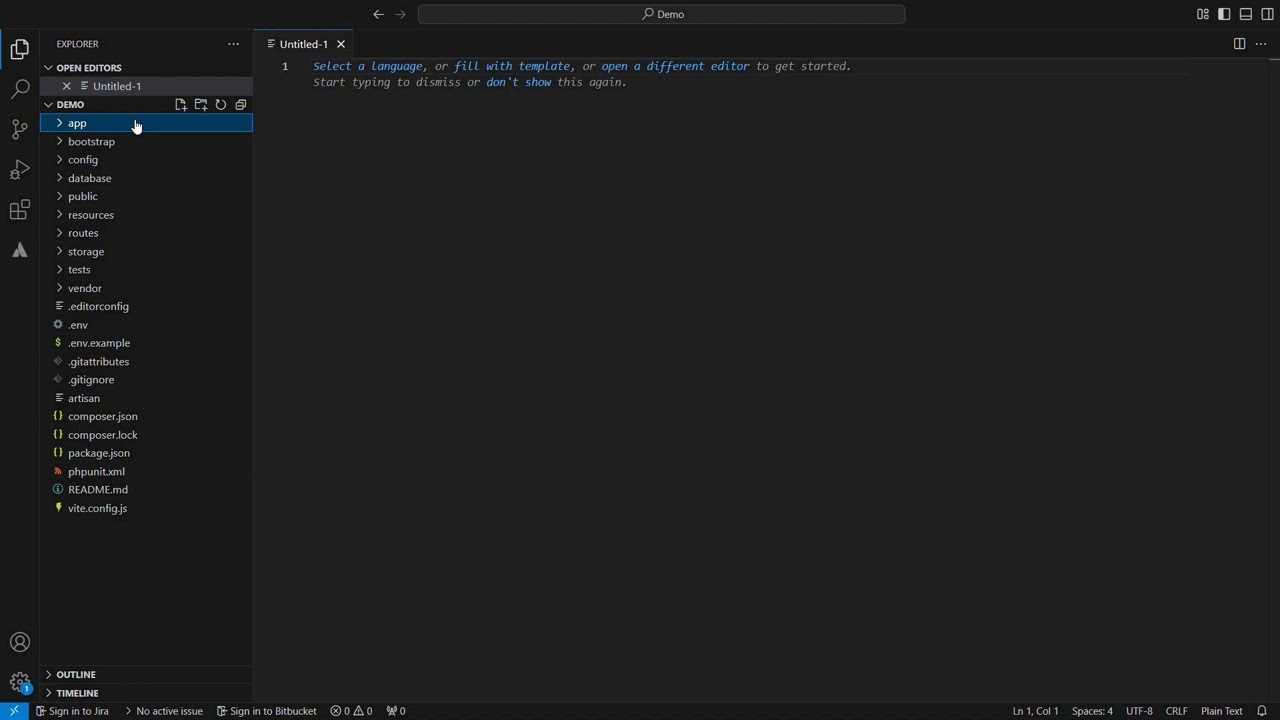Screen dimensions: 1280x720
Task: Open the artisan file
Action: click(x=146, y=398)
